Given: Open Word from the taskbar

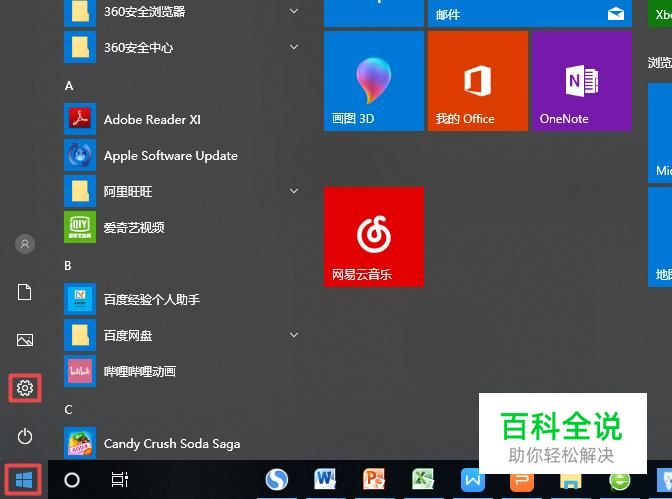Looking at the screenshot, I should pyautogui.click(x=325, y=480).
